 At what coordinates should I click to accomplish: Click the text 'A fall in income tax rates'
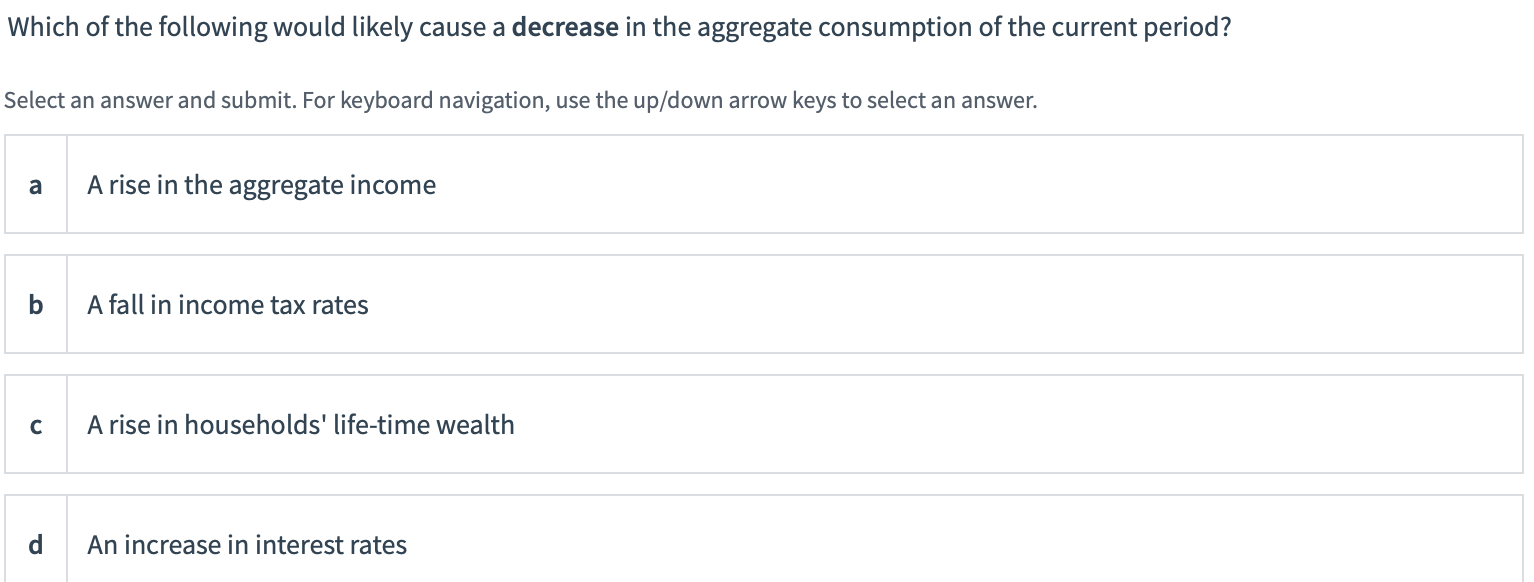[228, 305]
